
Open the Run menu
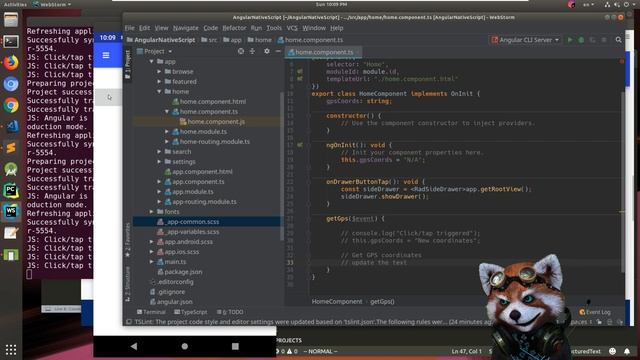(256, 28)
